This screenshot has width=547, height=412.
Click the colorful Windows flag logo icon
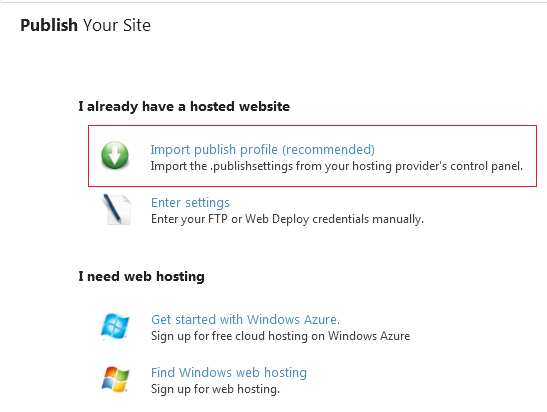tap(115, 379)
